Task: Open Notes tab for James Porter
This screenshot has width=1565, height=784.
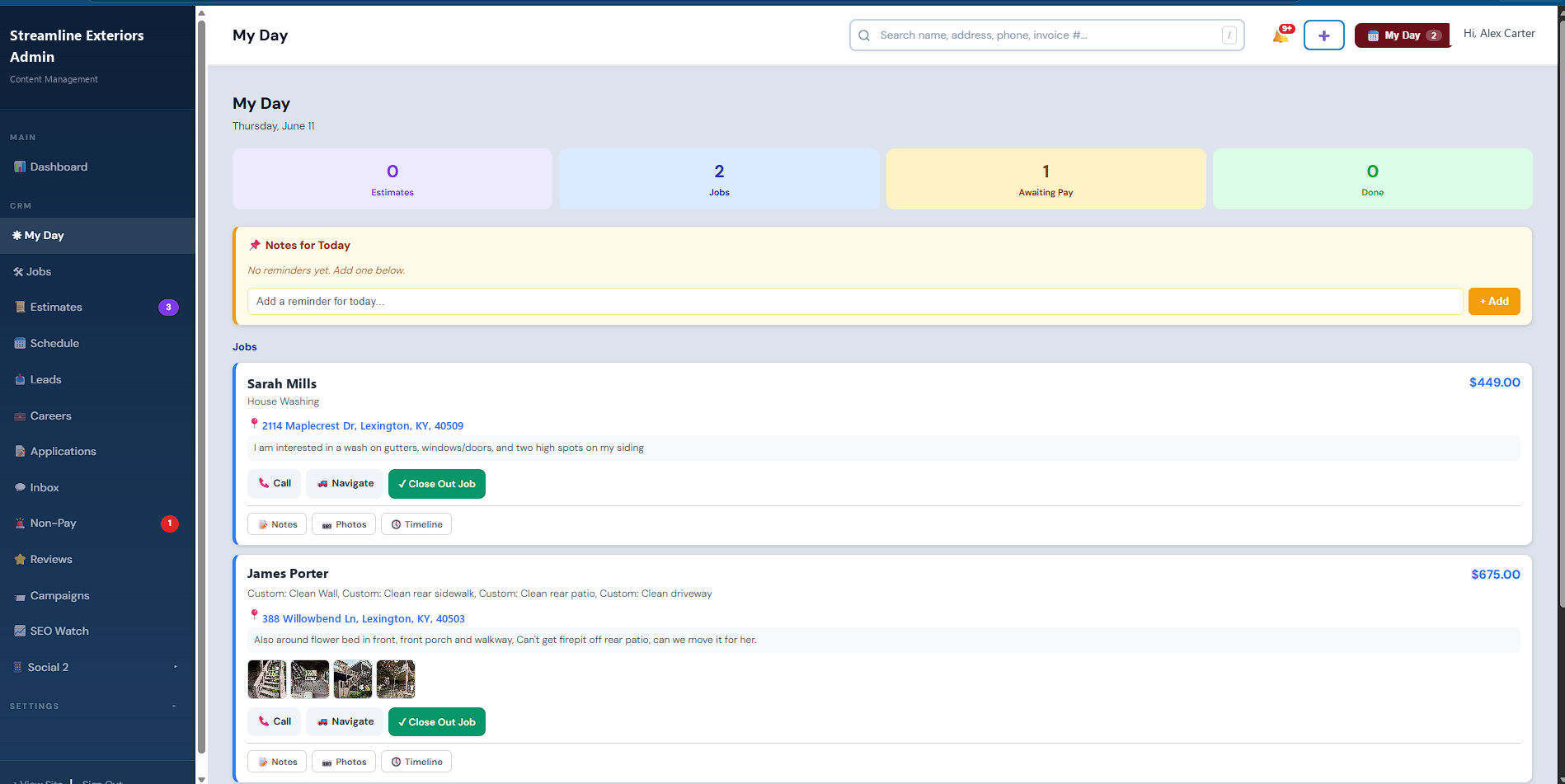Action: click(277, 762)
